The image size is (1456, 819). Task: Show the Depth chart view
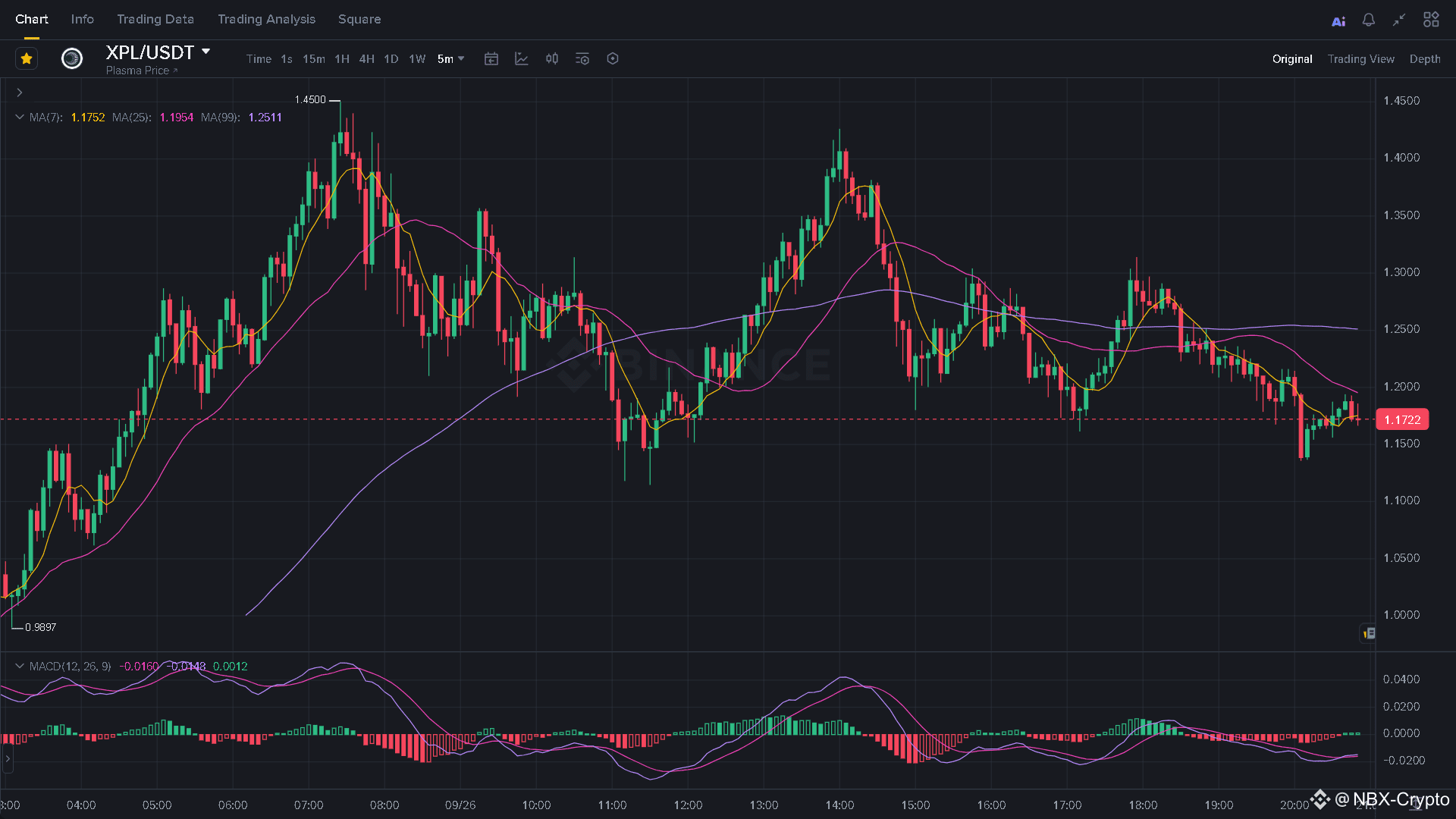tap(1424, 58)
